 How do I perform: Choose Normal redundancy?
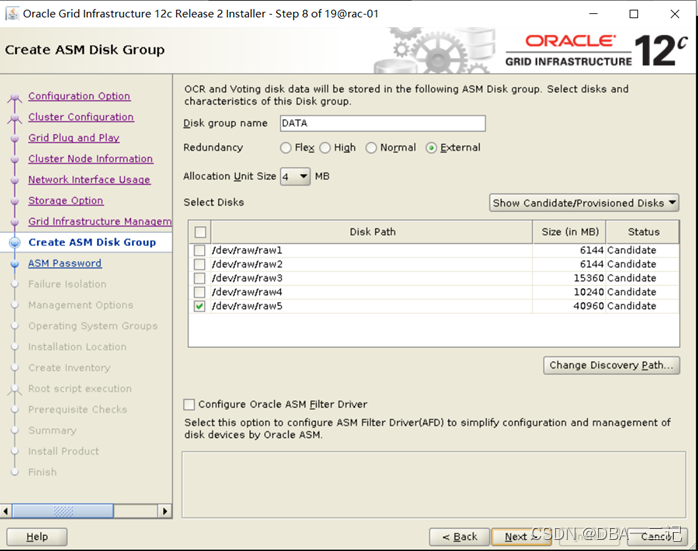click(x=371, y=148)
